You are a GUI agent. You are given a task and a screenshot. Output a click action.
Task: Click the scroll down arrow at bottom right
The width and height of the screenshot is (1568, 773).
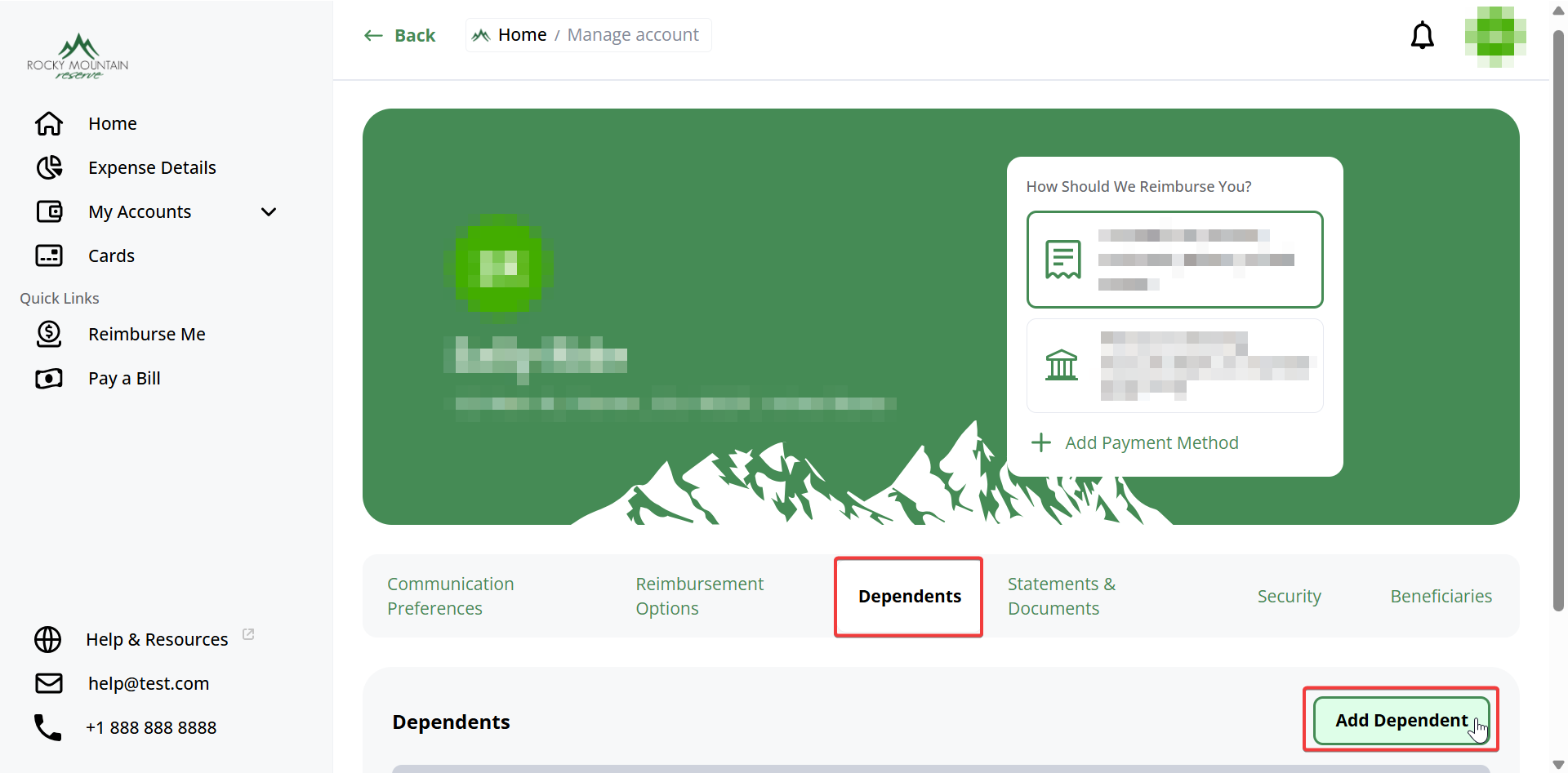(x=1558, y=765)
